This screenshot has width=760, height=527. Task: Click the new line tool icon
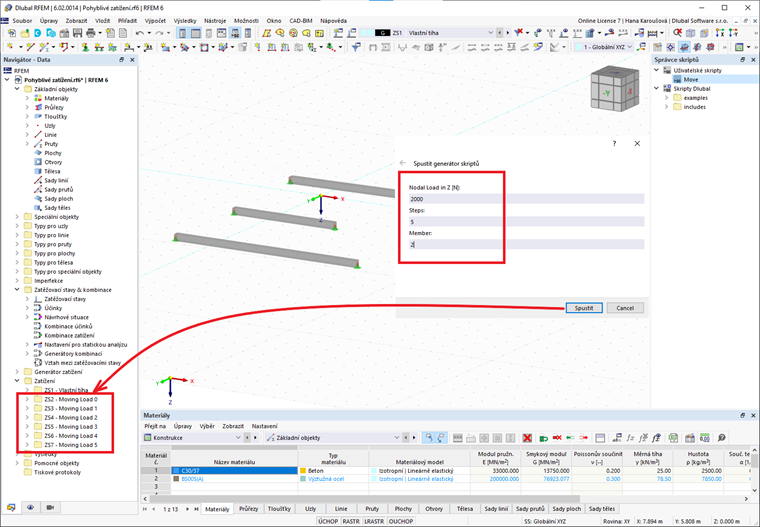pos(31,47)
